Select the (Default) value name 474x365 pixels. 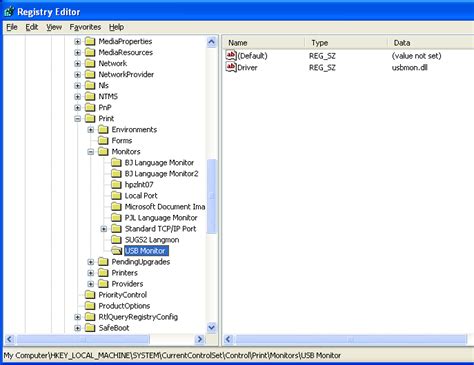click(x=252, y=56)
